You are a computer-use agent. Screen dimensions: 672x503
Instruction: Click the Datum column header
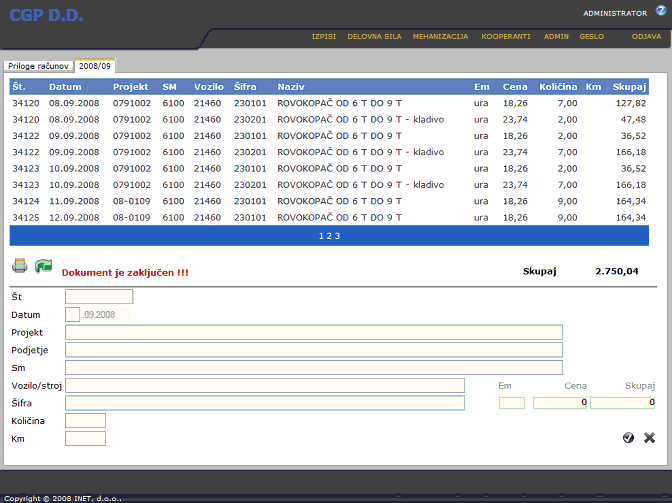click(x=65, y=87)
